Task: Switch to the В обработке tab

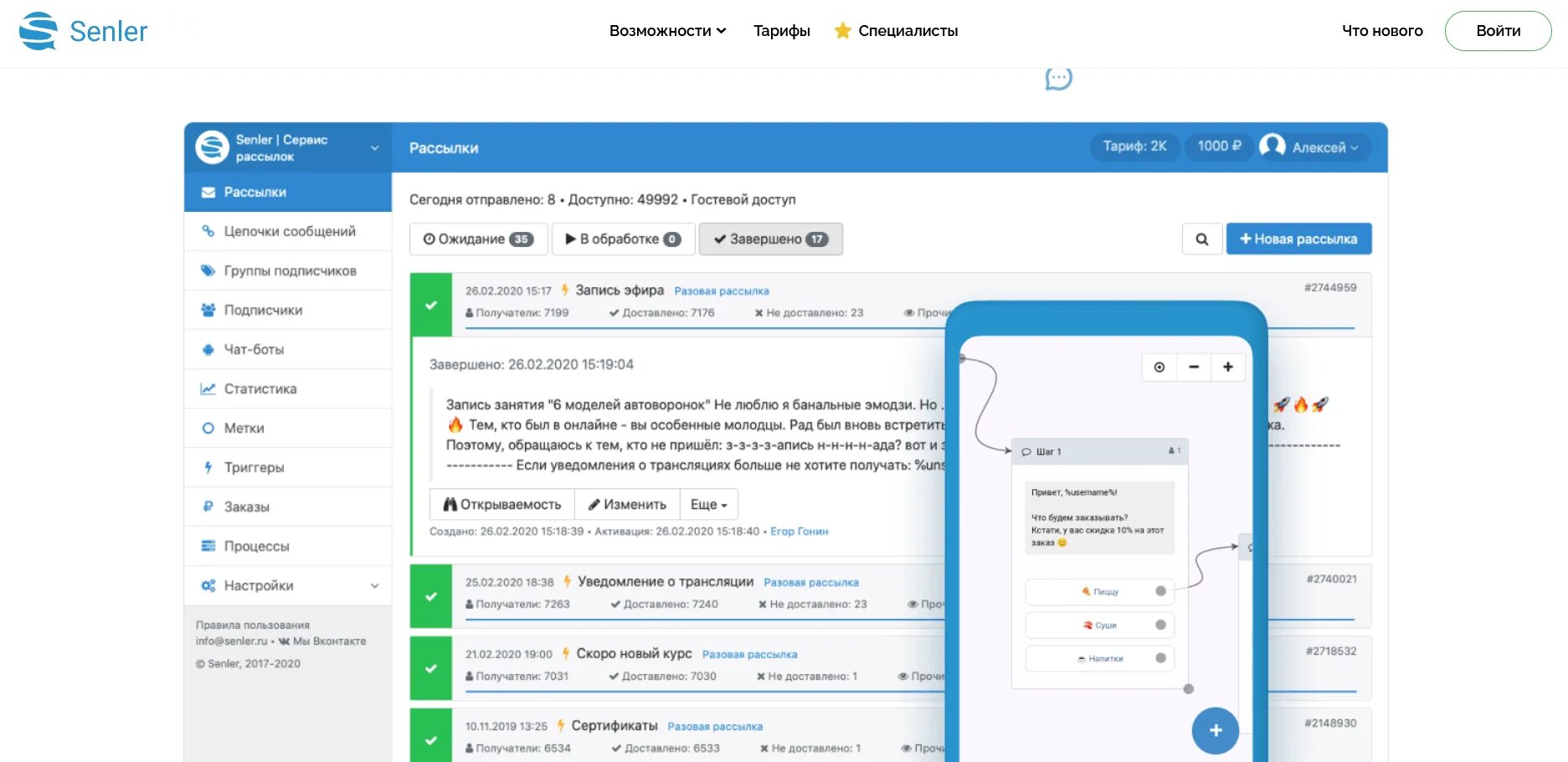Action: point(623,239)
